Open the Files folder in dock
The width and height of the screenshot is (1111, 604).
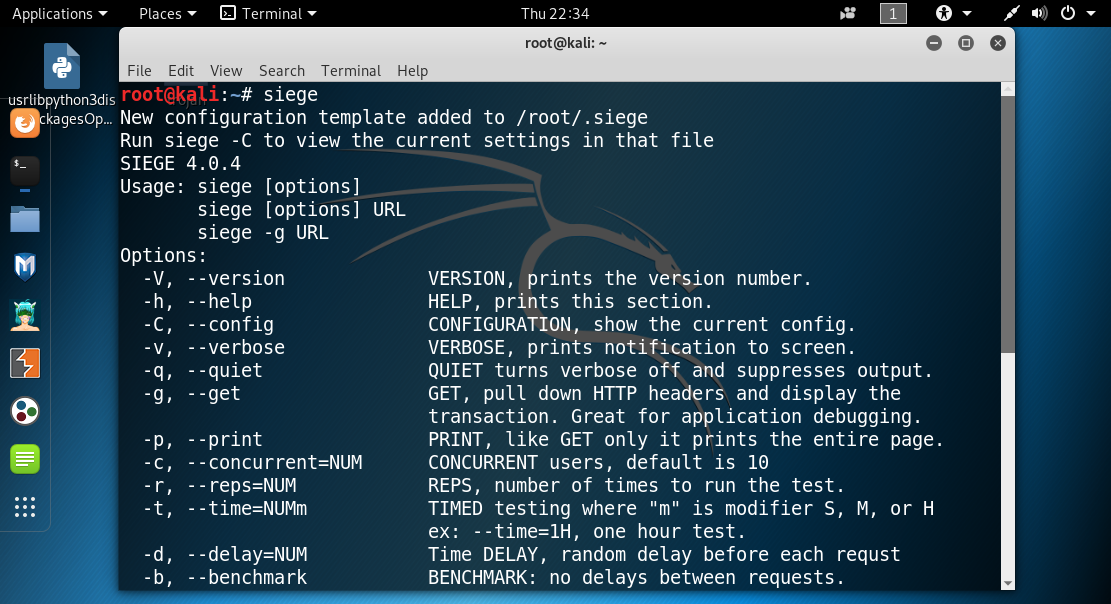(25, 219)
